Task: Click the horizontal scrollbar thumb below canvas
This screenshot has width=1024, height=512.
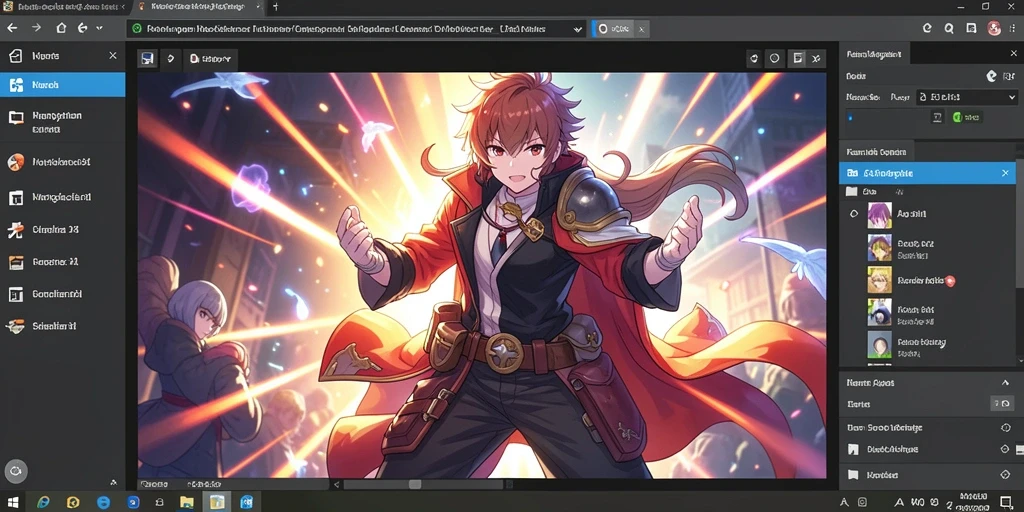Action: pos(415,485)
